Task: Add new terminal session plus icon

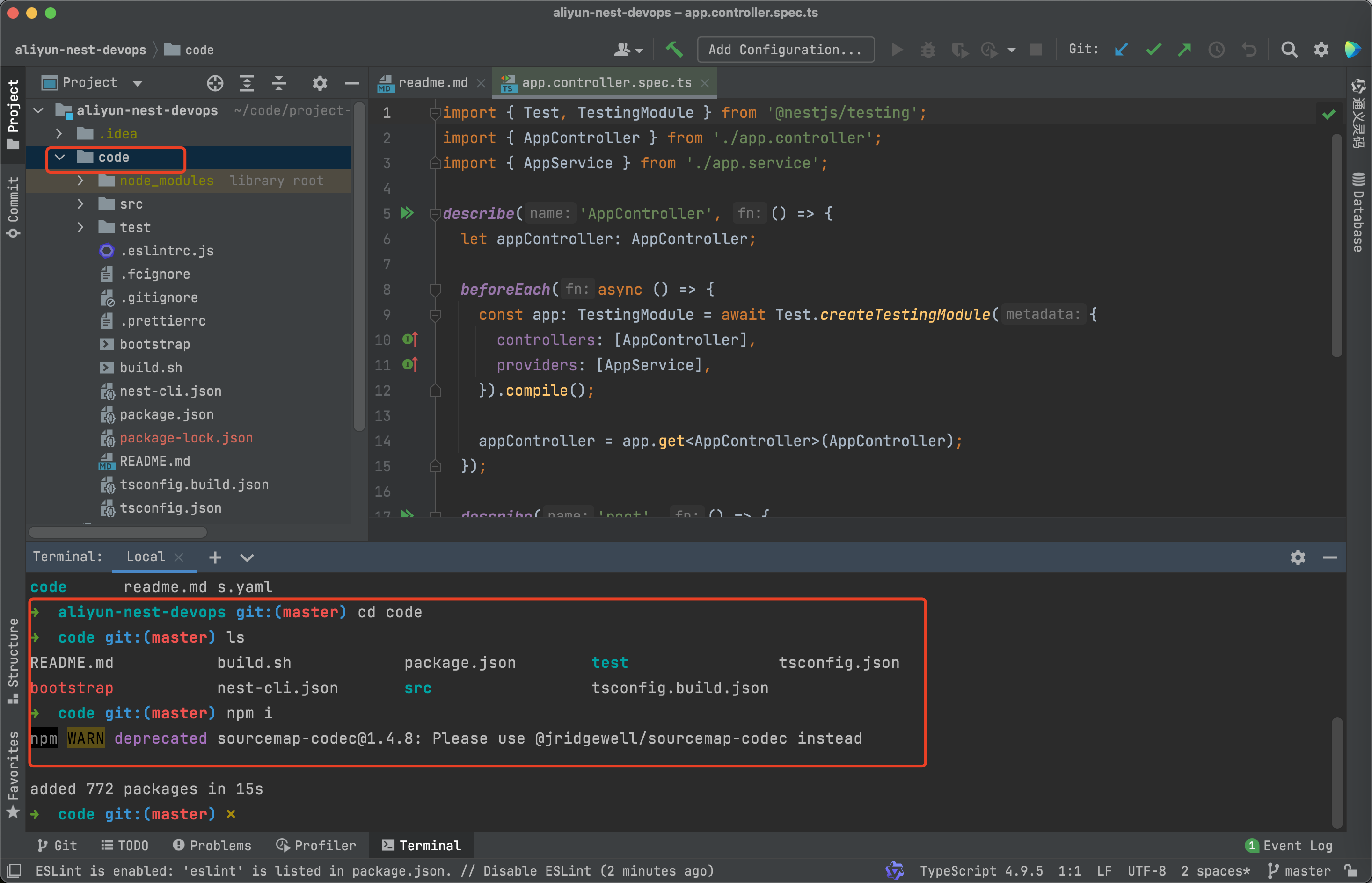Action: coord(215,557)
